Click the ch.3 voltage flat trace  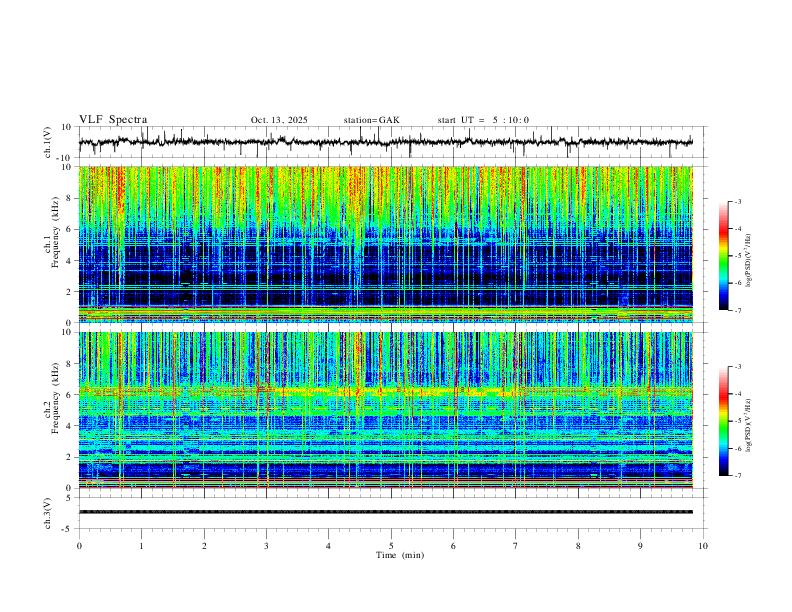coord(385,512)
